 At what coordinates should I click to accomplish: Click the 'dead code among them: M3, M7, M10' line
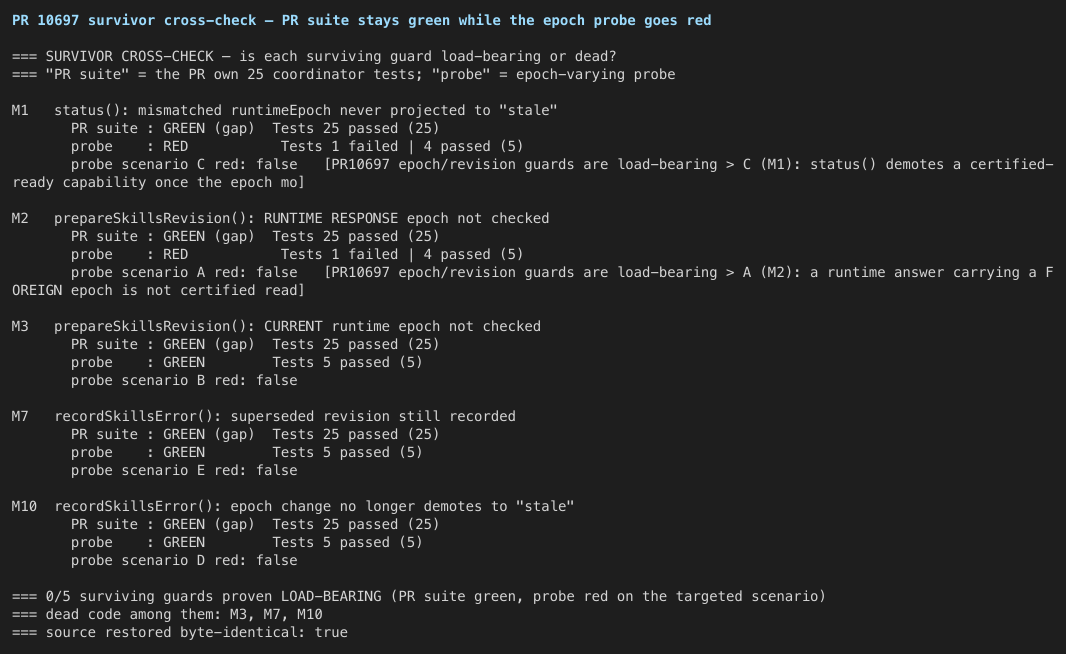click(167, 615)
